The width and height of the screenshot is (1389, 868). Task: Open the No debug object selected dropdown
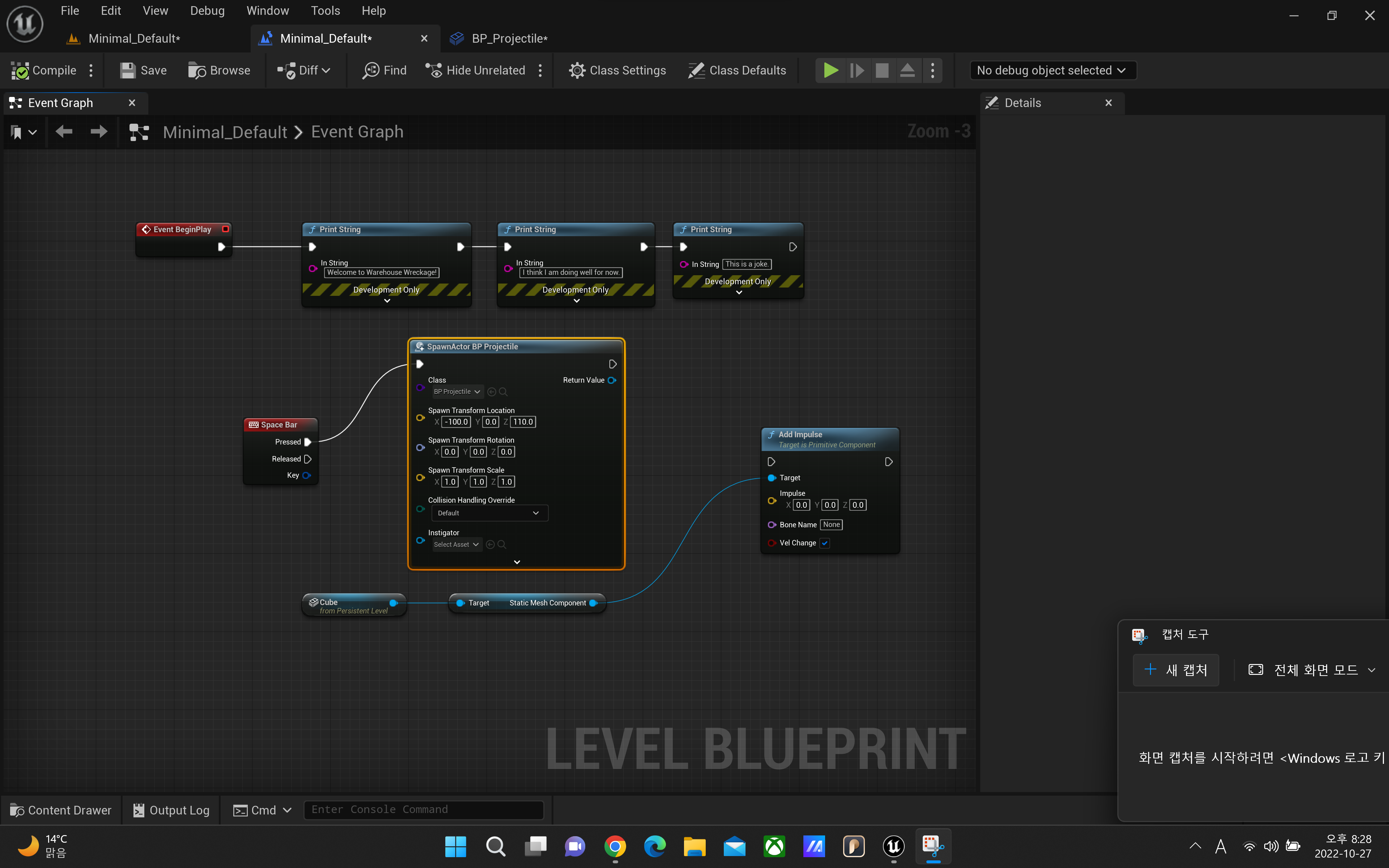click(x=1053, y=70)
